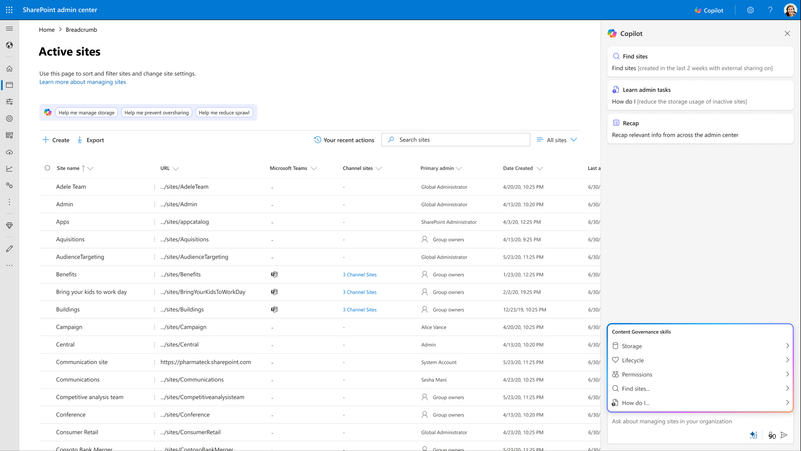Screen dimensions: 801x451
Task: Click the Home breadcrumb link
Action: [x=46, y=30]
